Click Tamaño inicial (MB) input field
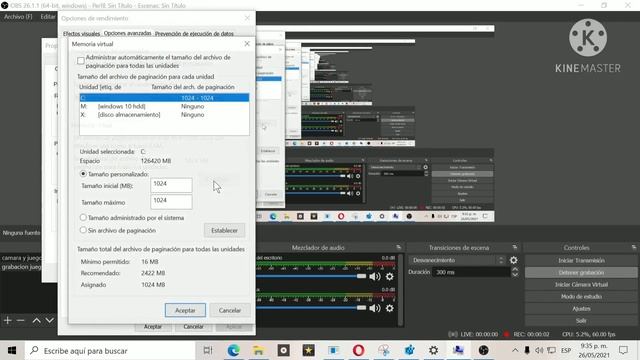This screenshot has height=360, width=640. tap(171, 185)
